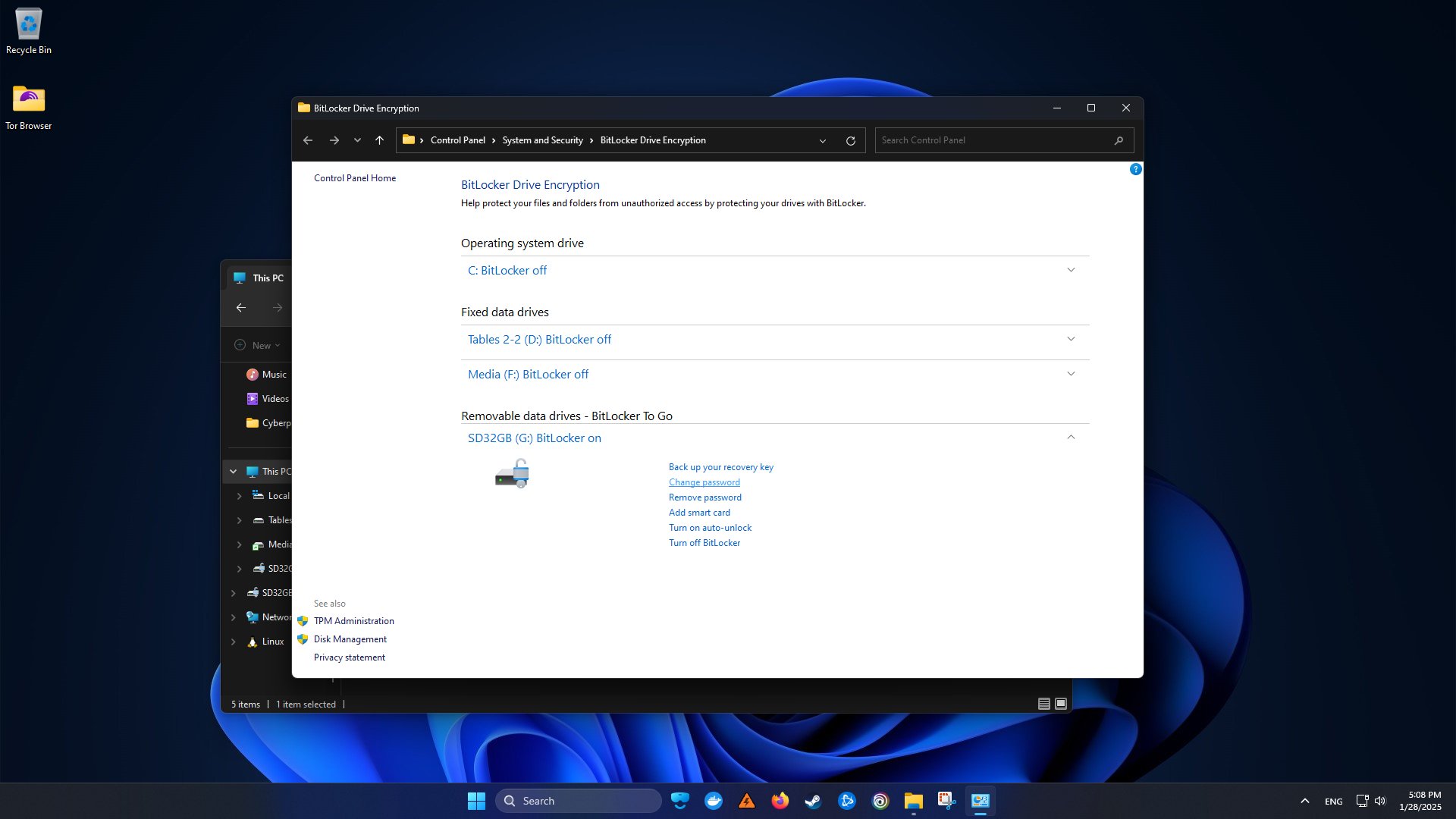Open address bar history dropdown

pyautogui.click(x=823, y=140)
